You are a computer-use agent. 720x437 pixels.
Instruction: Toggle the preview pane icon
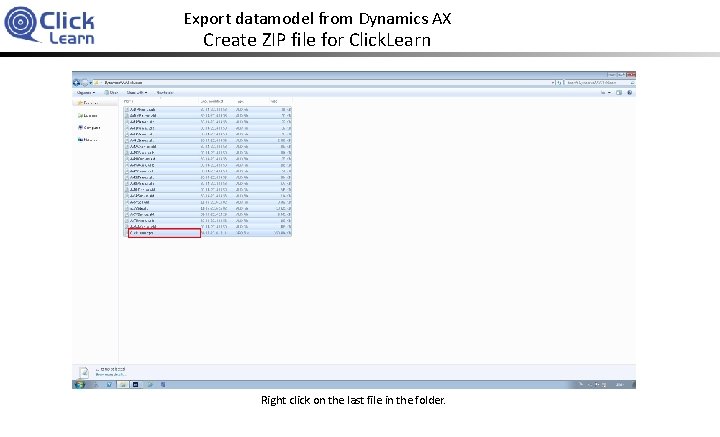(x=619, y=93)
